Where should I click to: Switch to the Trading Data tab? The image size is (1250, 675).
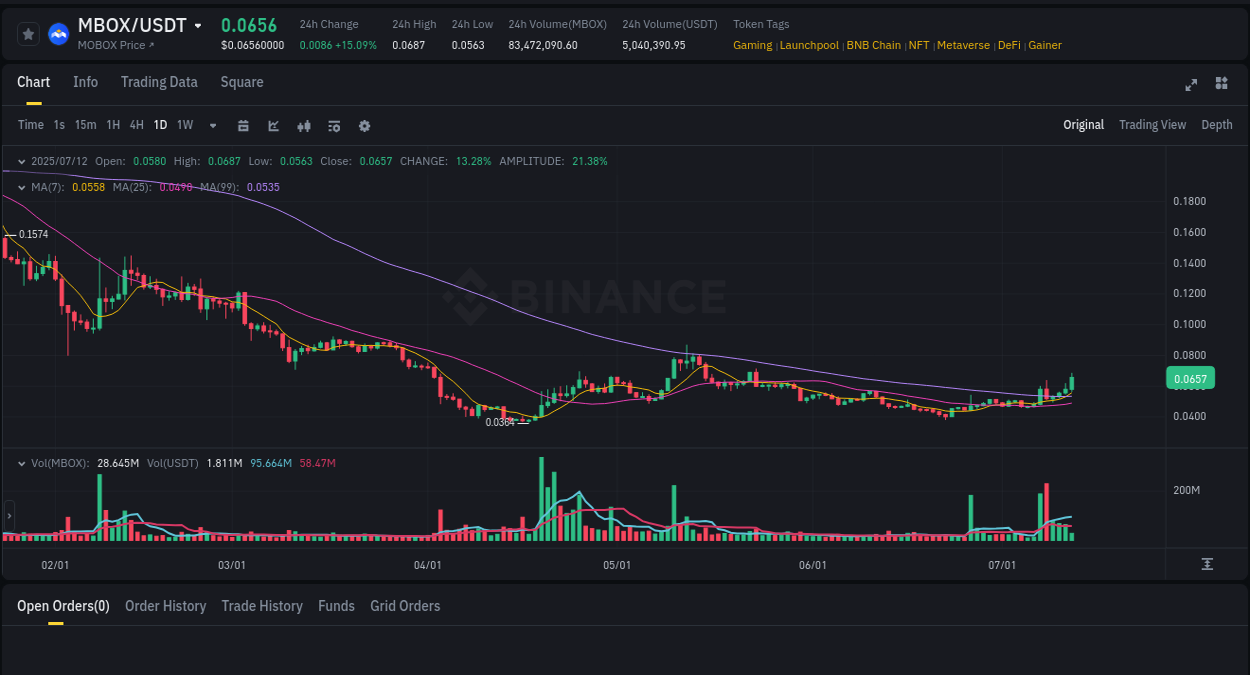[x=159, y=82]
